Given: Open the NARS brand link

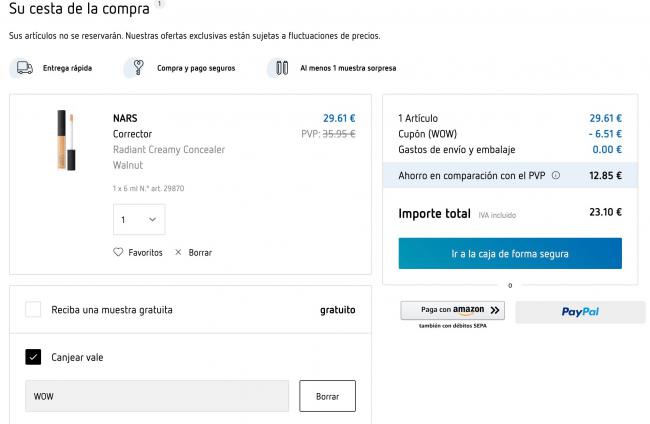Looking at the screenshot, I should (x=125, y=118).
